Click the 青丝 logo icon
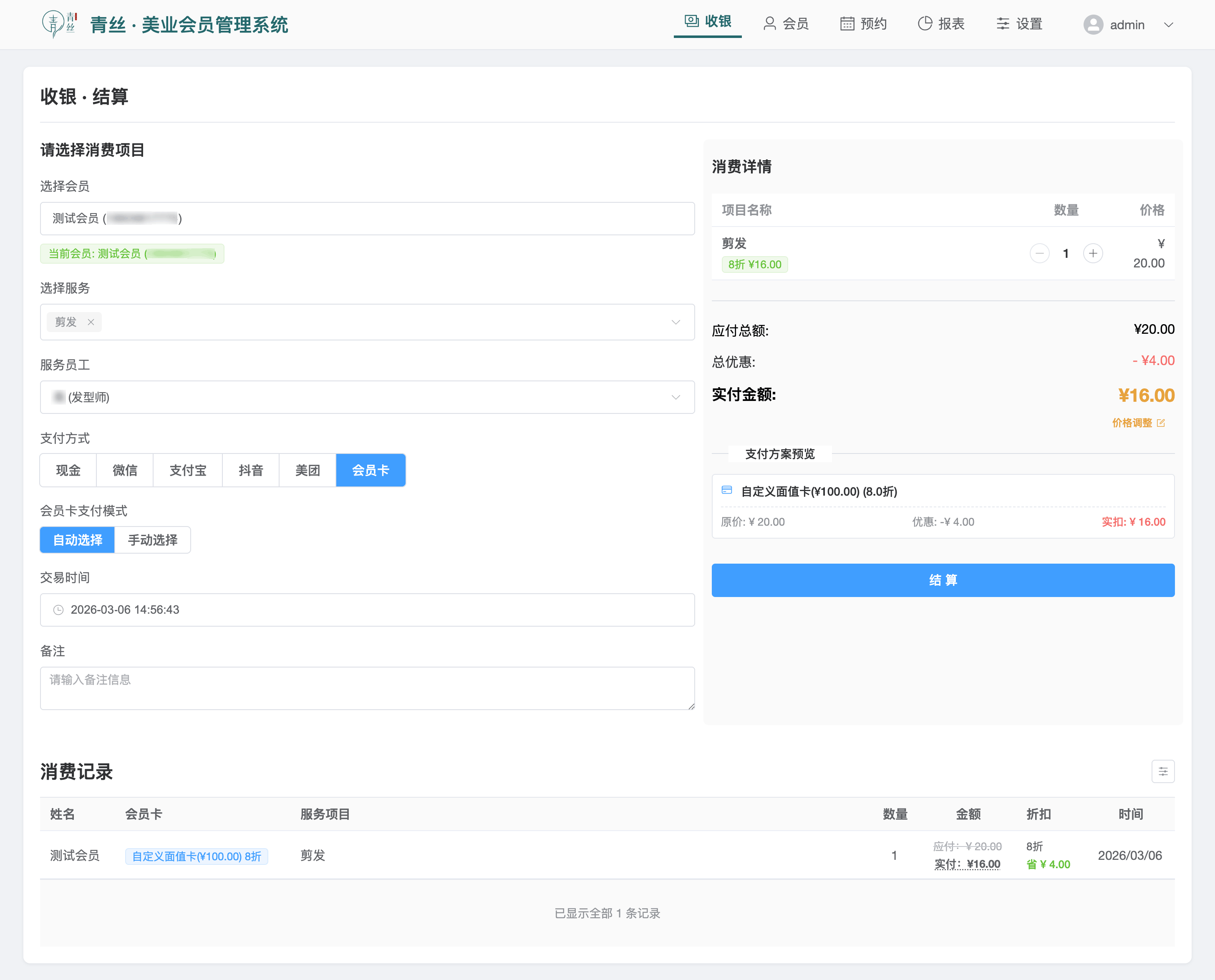Viewport: 1215px width, 980px height. tap(59, 24)
